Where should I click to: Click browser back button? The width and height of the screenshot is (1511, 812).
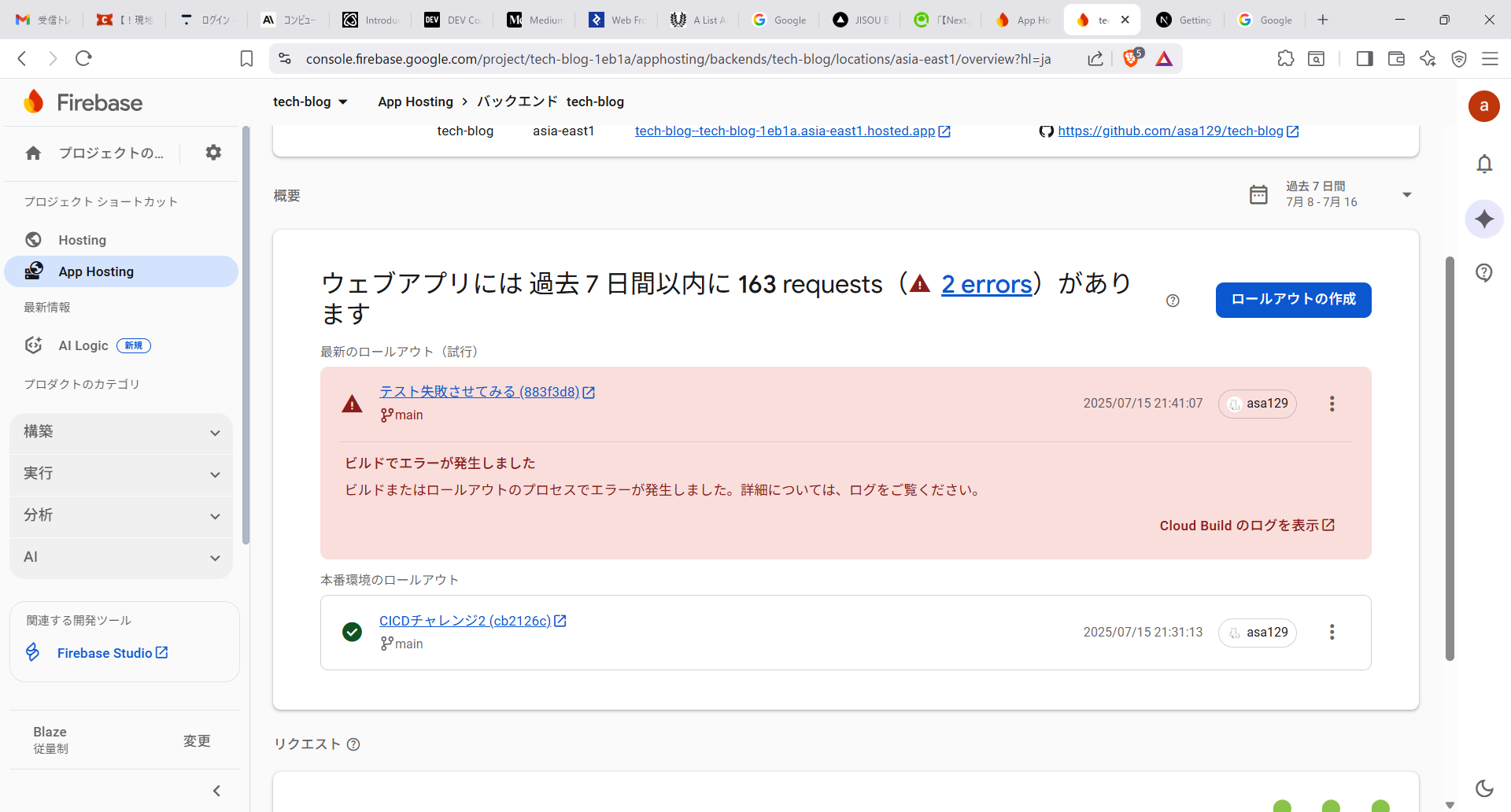[x=22, y=58]
